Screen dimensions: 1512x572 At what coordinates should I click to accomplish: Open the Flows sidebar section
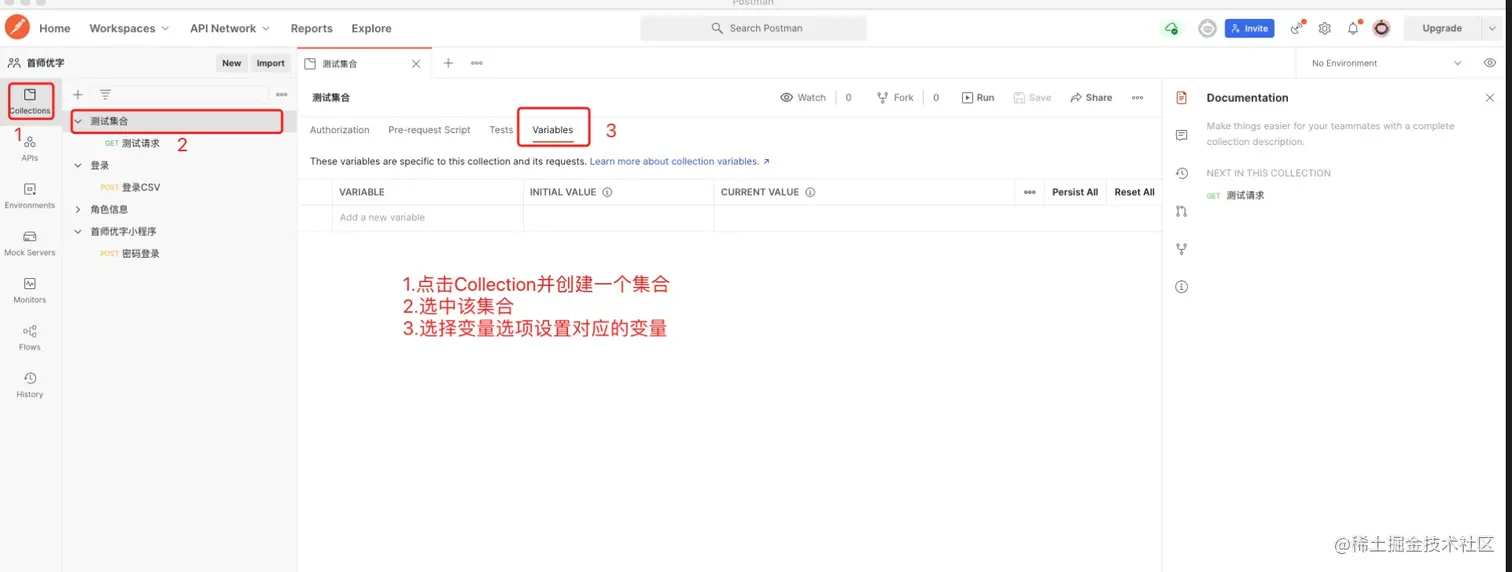point(30,337)
